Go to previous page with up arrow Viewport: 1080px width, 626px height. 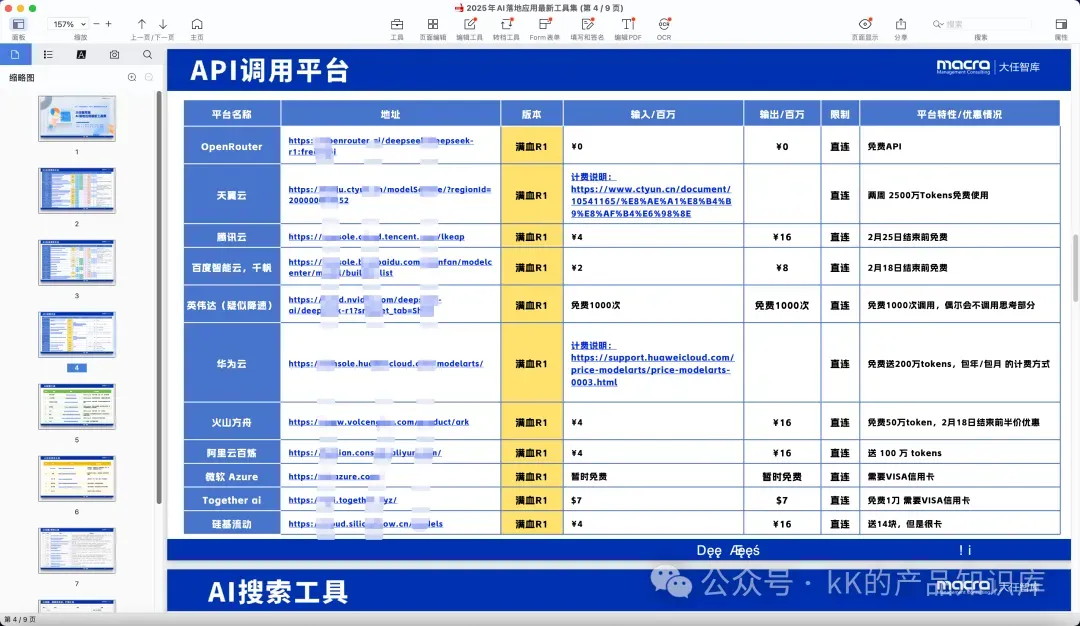pos(141,24)
